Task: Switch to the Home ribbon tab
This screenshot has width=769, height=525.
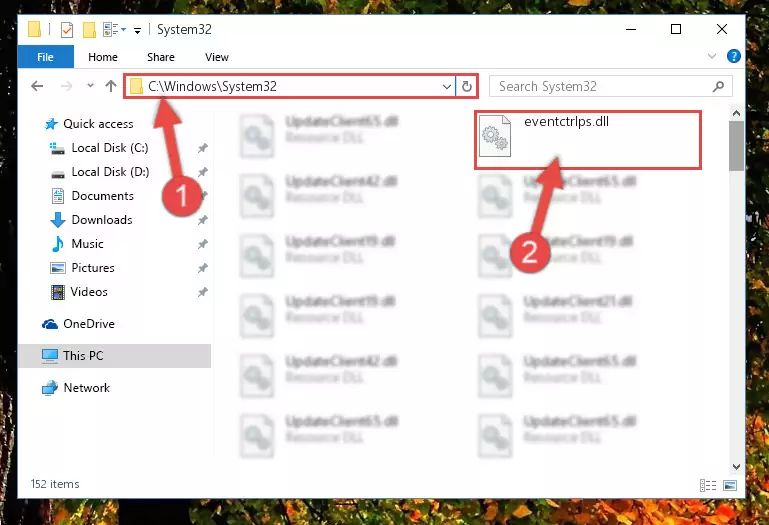Action: [103, 57]
